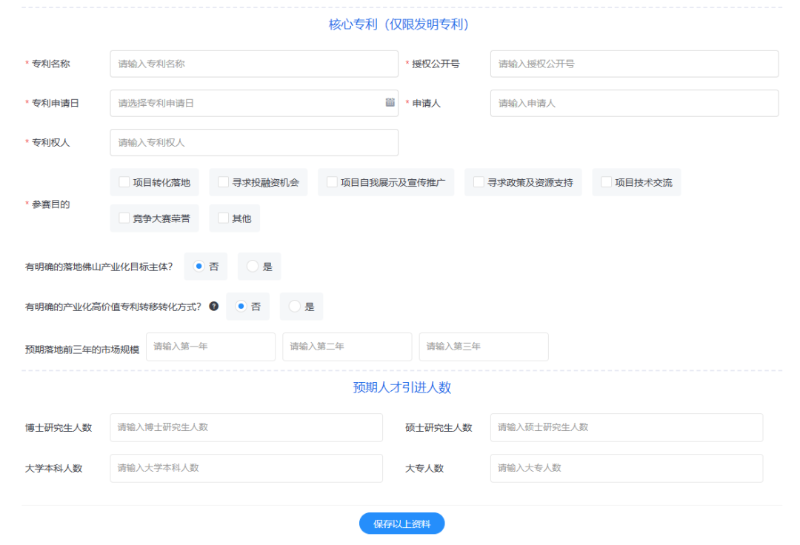
Task: Tick the 其他 checkbox
Action: point(224,218)
